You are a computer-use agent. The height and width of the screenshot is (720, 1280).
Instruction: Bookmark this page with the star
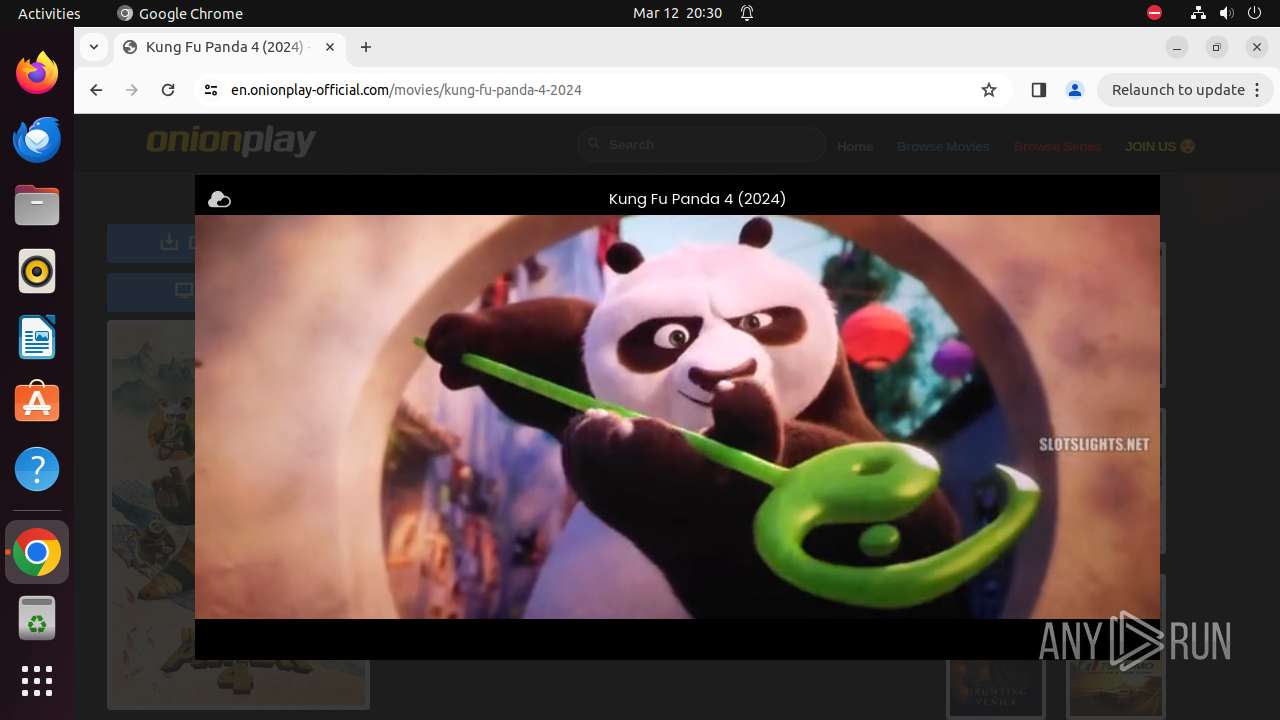click(989, 90)
